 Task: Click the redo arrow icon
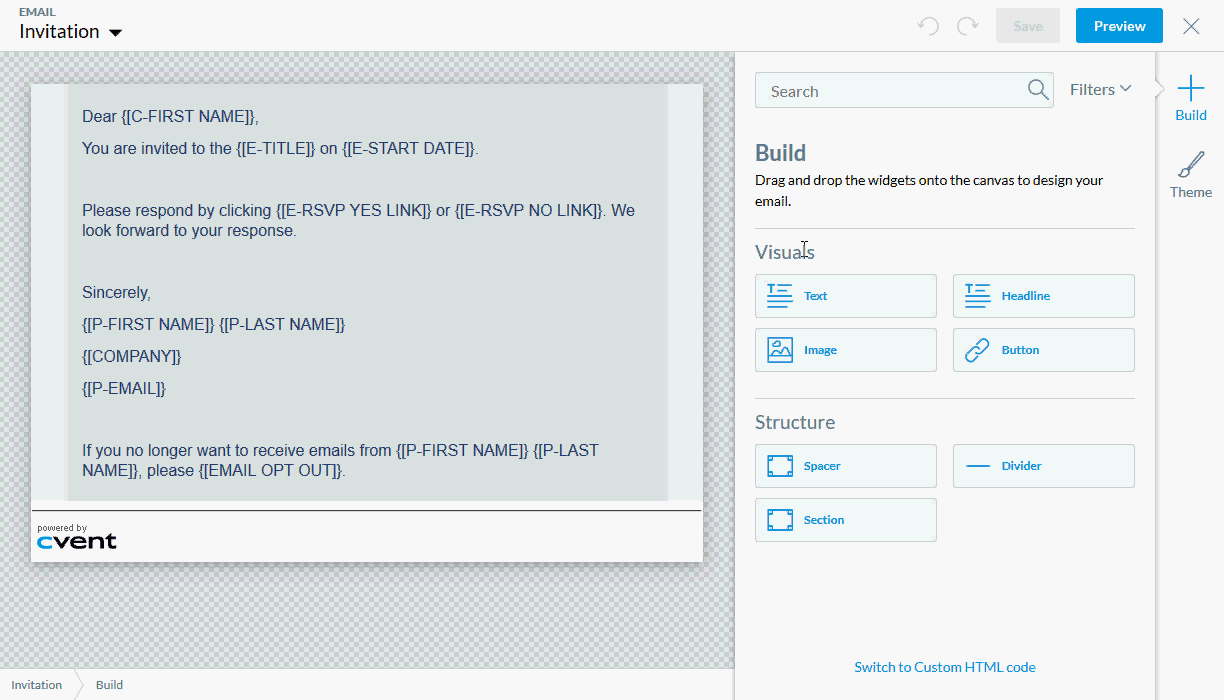tap(967, 27)
